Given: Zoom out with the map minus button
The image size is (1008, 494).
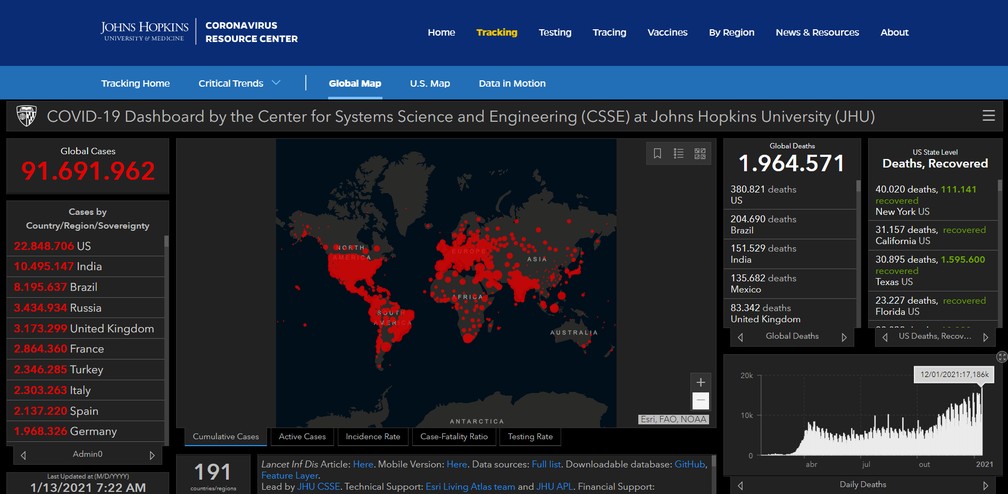Looking at the screenshot, I should click(701, 401).
